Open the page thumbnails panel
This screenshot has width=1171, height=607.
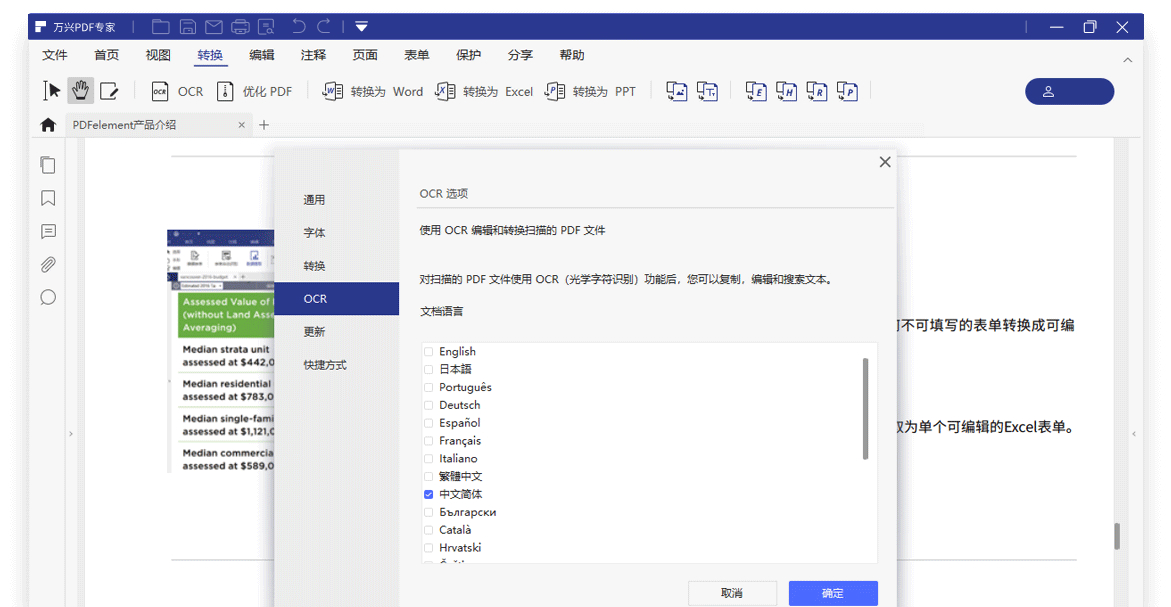point(48,164)
